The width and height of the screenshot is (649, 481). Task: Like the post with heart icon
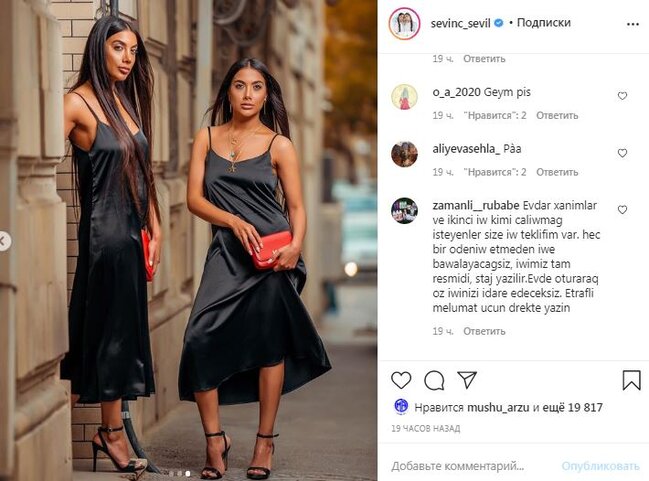(401, 380)
